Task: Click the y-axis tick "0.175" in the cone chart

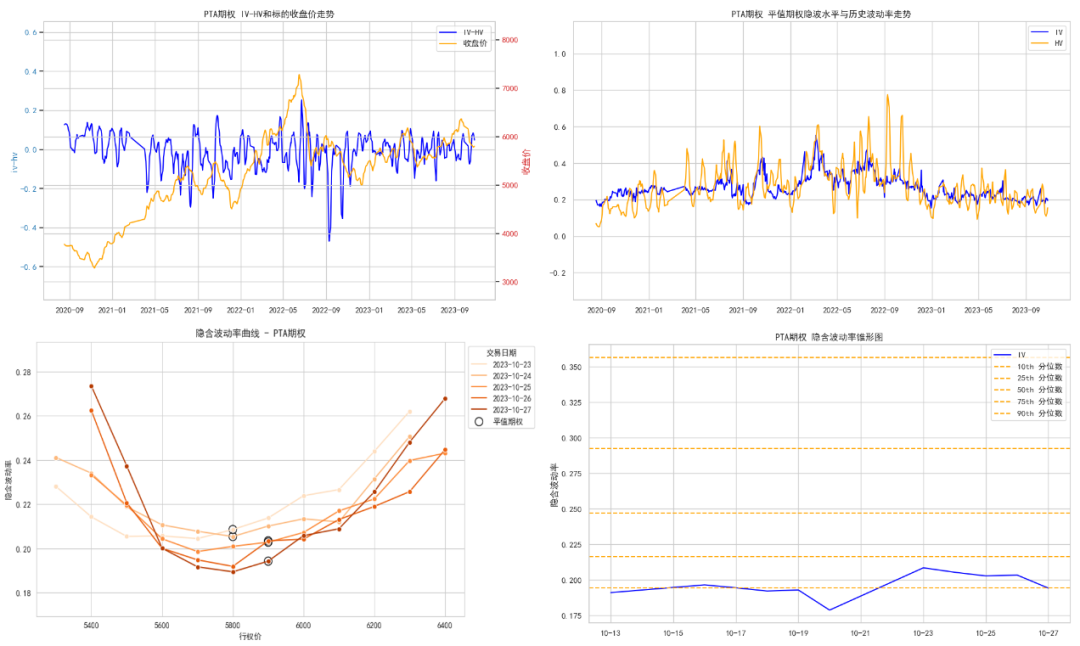Action: tap(571, 616)
